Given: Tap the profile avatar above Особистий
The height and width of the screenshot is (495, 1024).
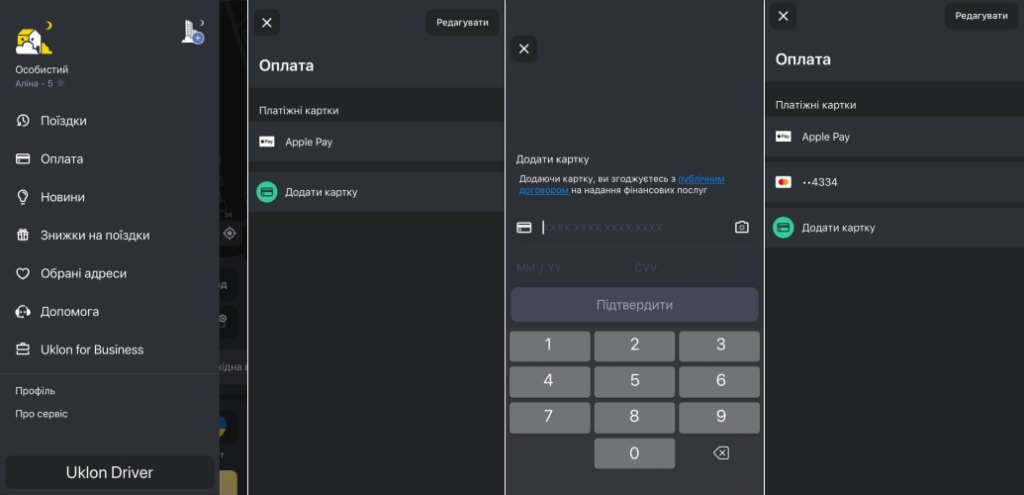Looking at the screenshot, I should tap(34, 39).
